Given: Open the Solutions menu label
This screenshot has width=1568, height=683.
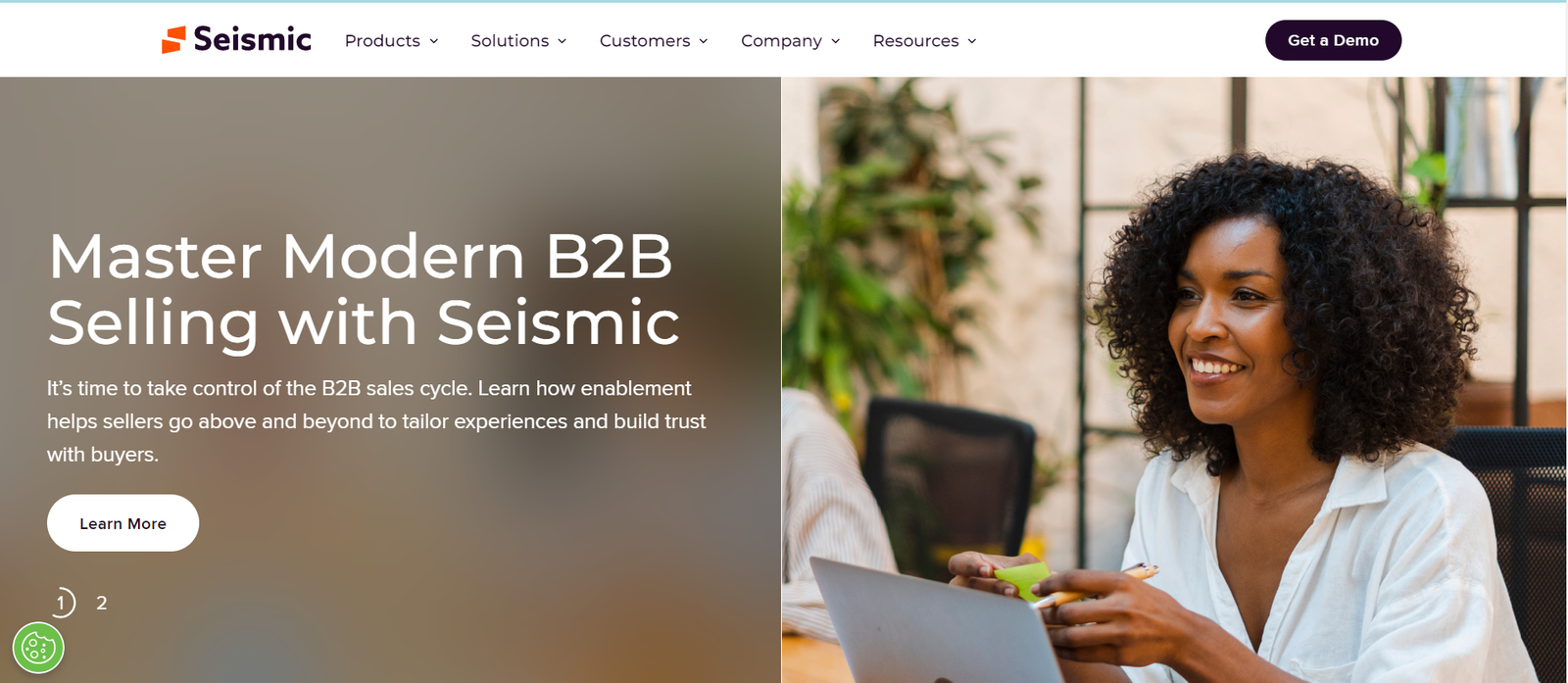Looking at the screenshot, I should pyautogui.click(x=510, y=41).
